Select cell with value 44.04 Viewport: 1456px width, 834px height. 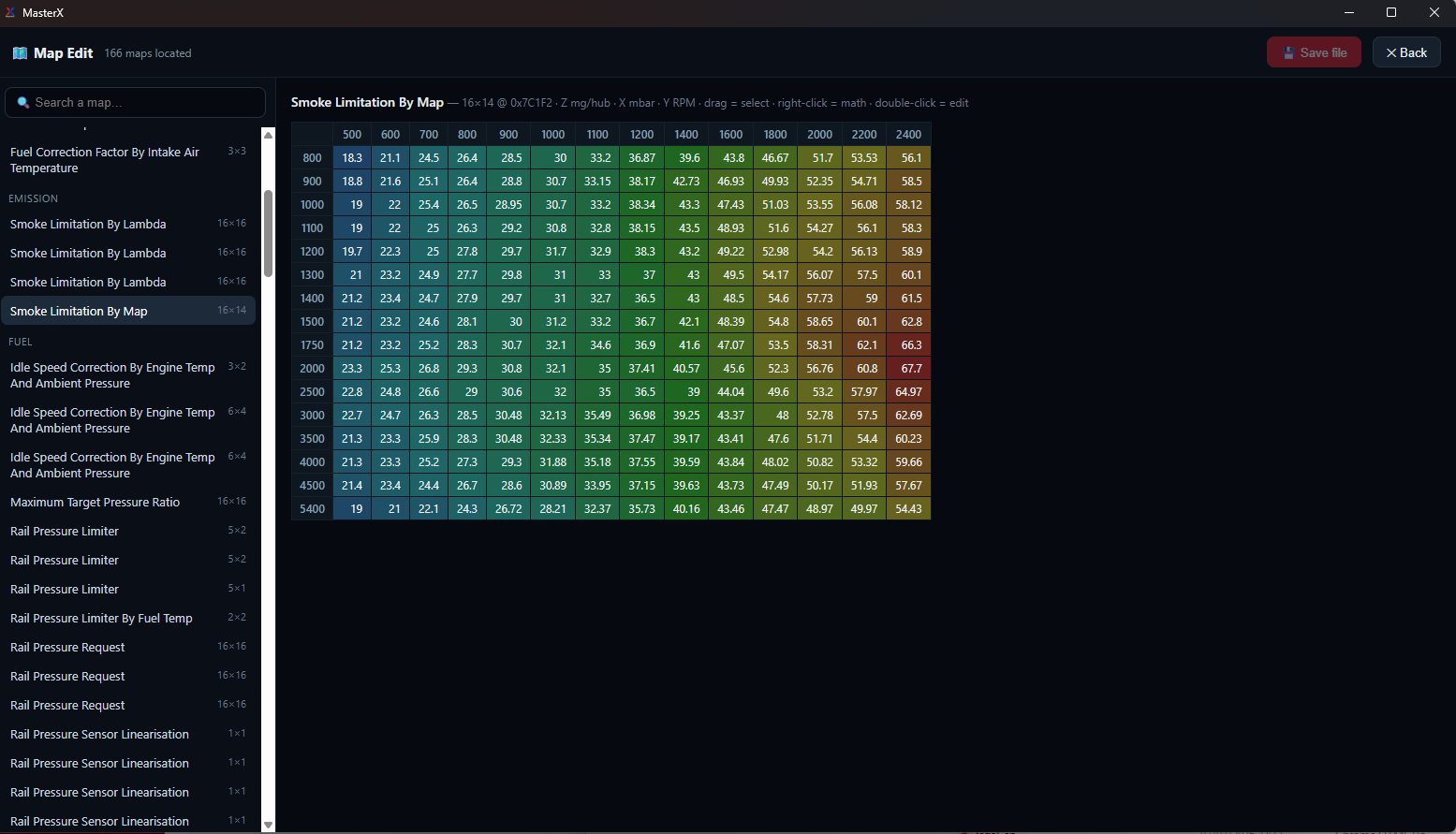(x=730, y=392)
